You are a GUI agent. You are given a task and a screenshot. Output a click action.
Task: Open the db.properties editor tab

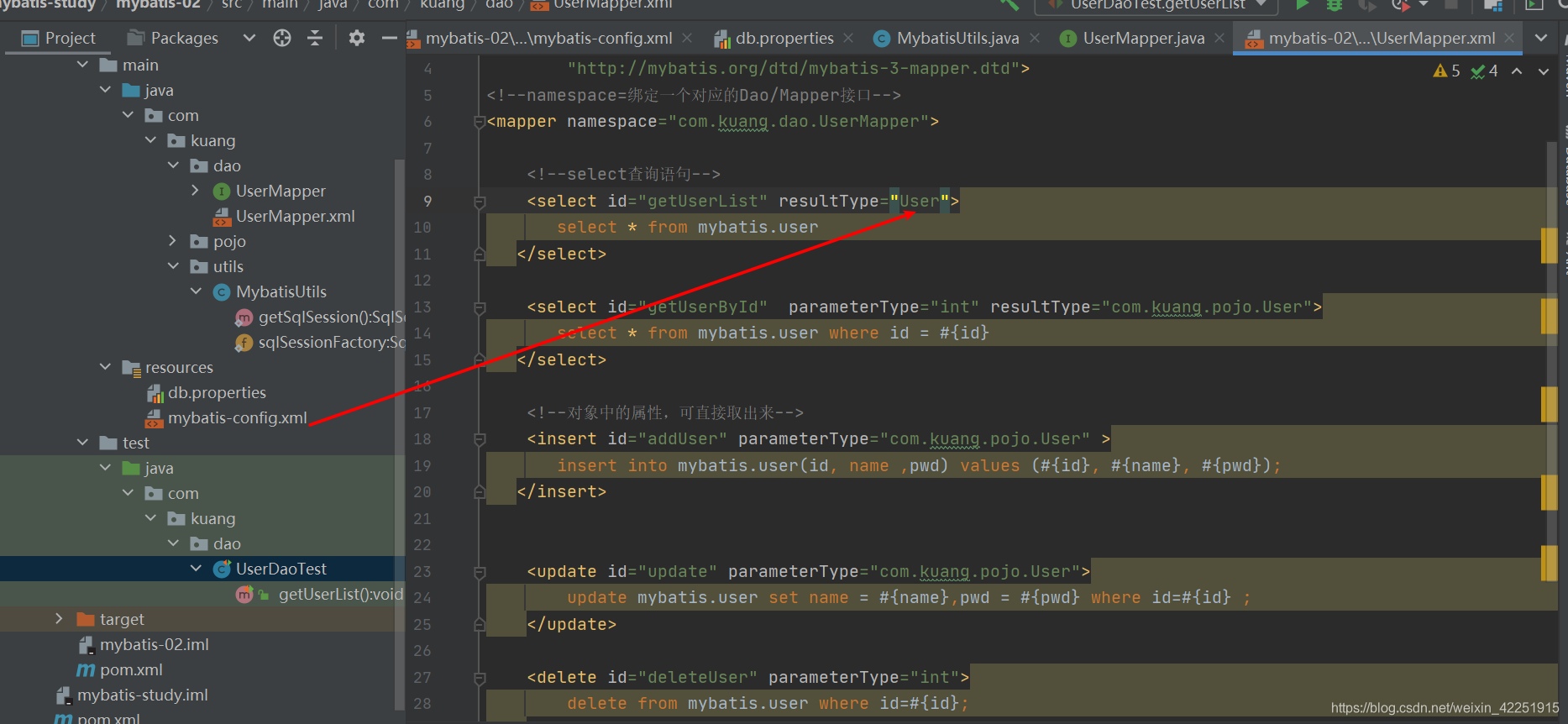[784, 38]
